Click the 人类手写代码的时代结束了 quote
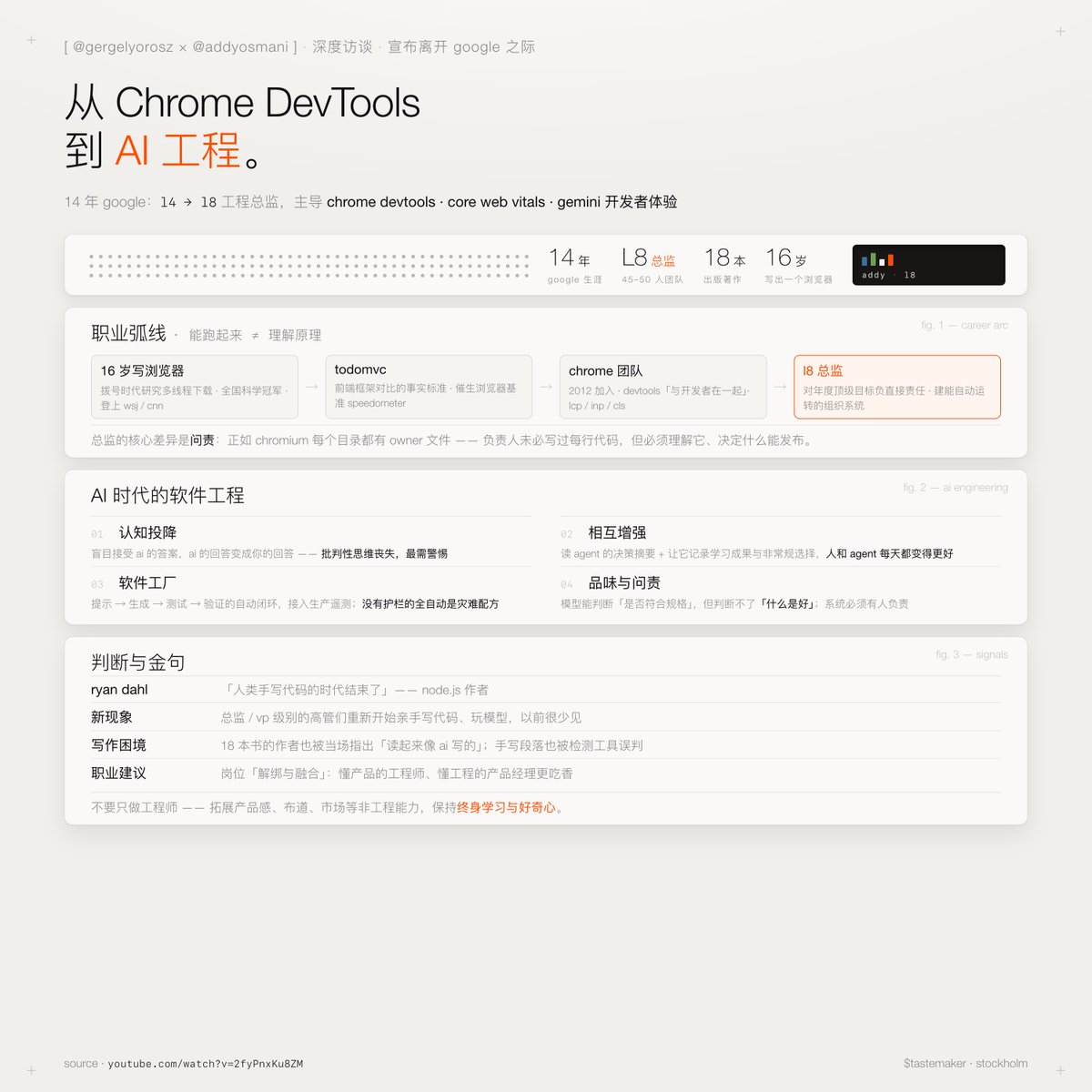 (306, 690)
